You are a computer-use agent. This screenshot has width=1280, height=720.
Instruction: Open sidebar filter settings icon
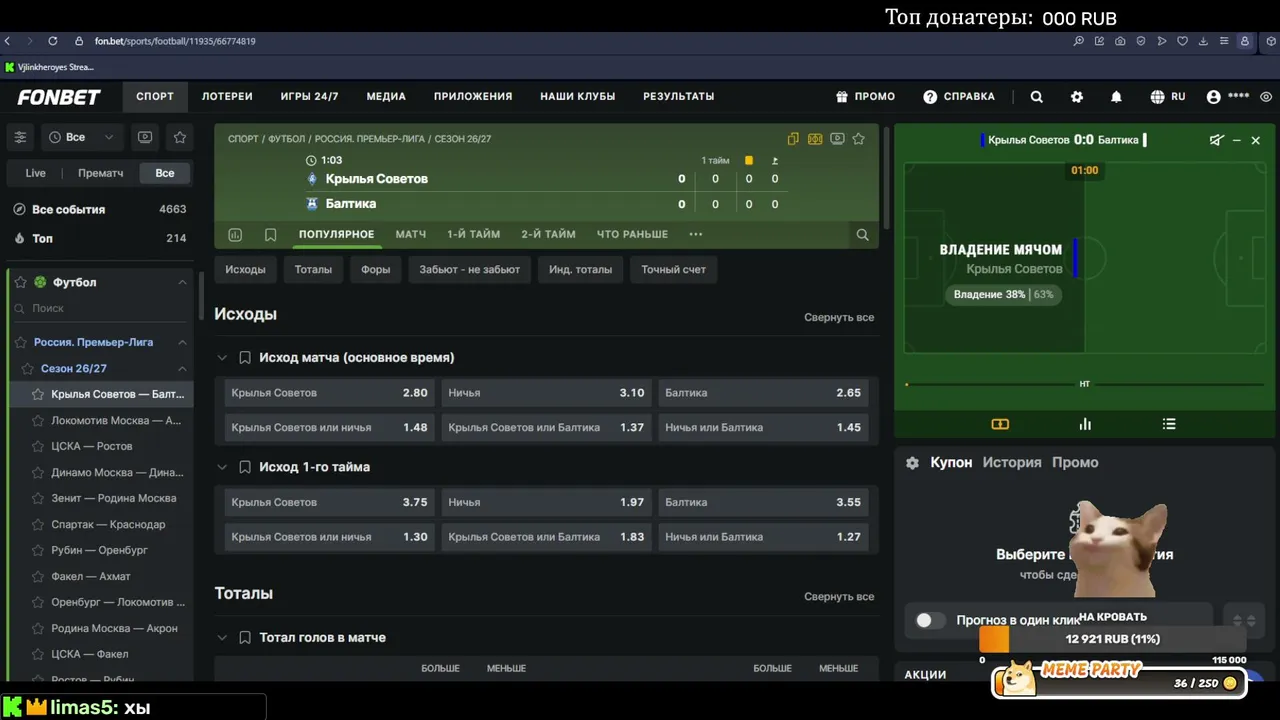pos(20,137)
